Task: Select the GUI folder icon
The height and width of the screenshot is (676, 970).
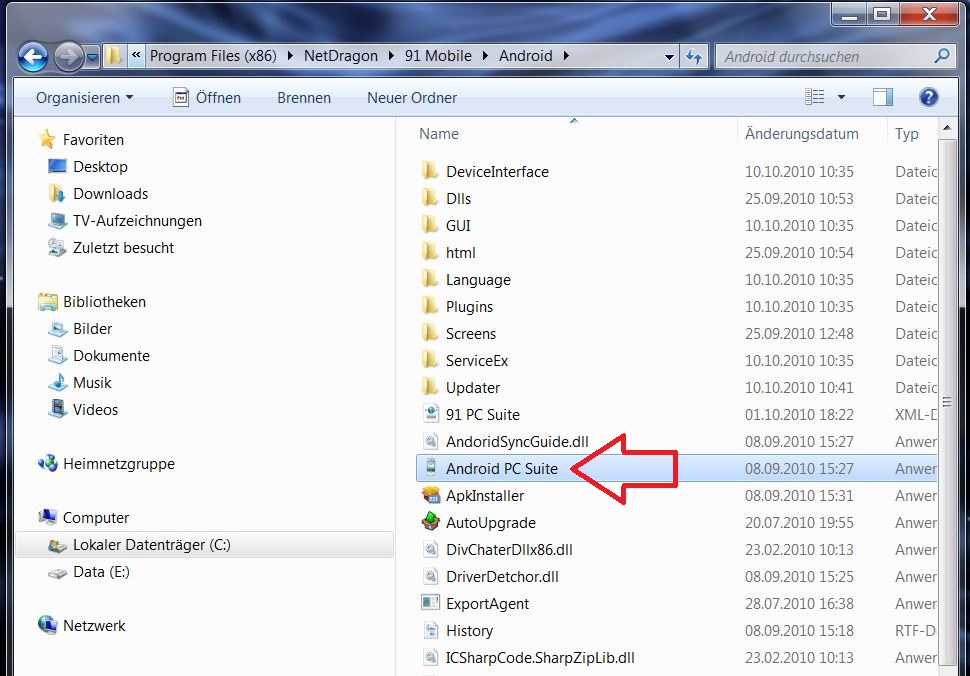Action: [x=430, y=225]
